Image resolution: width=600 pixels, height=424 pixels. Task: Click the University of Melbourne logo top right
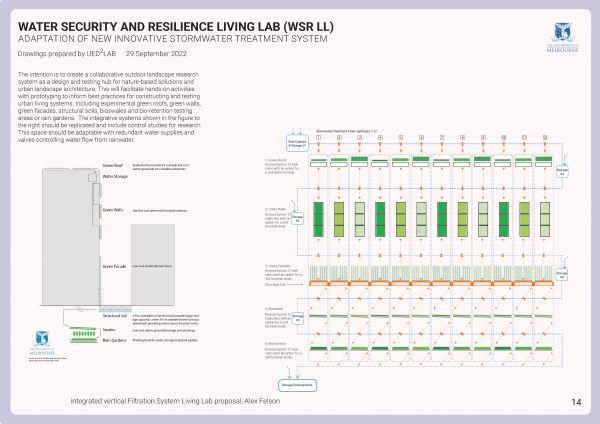click(x=562, y=37)
